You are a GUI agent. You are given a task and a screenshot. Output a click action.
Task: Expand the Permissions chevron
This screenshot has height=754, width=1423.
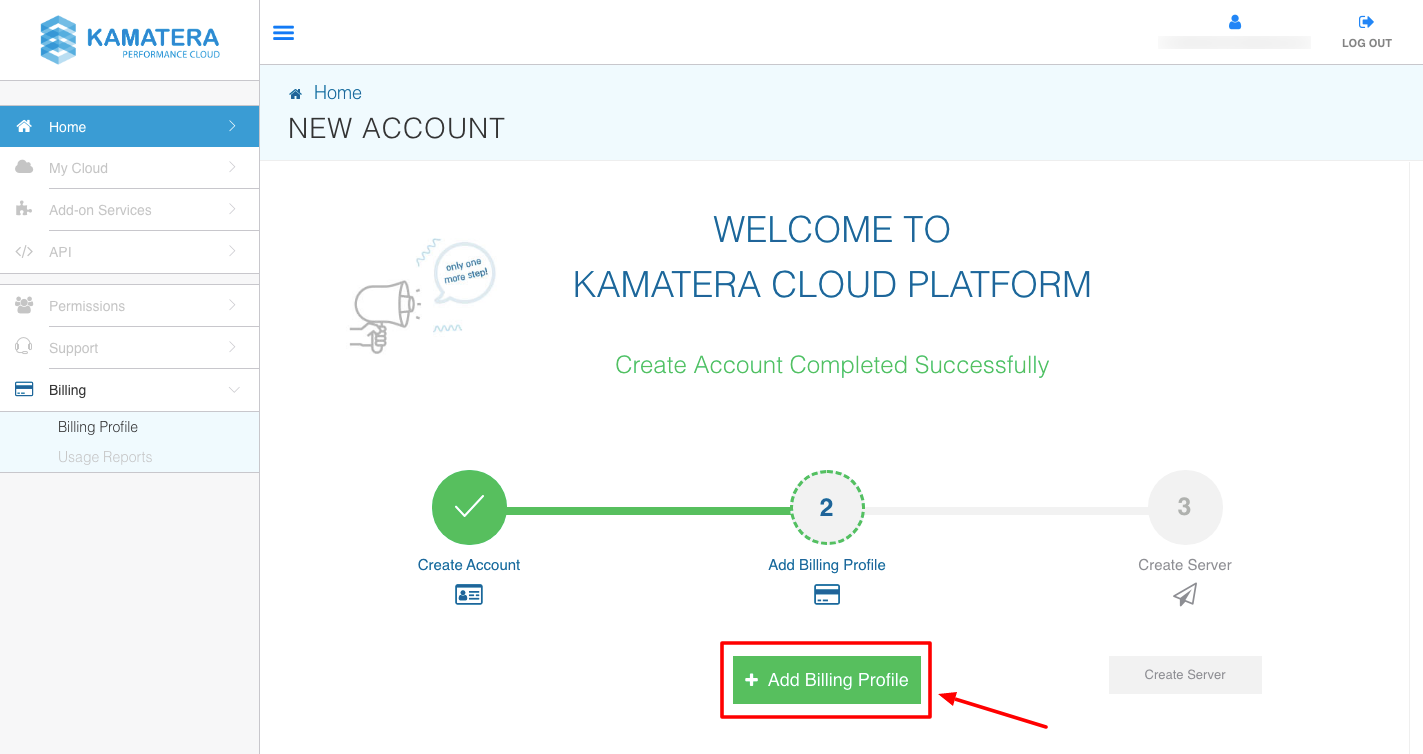click(x=232, y=305)
